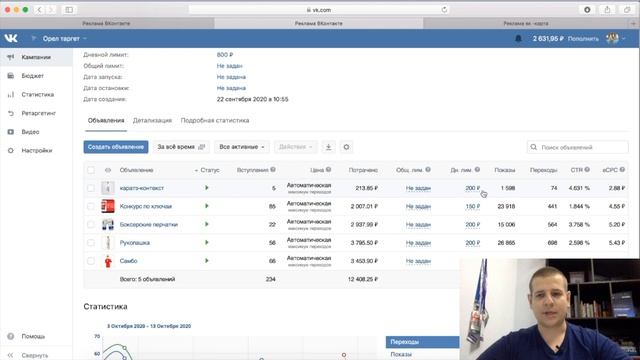Tick the checkbox for Боксерские перчатки
Viewport: 640px width, 360px height.
(x=91, y=224)
